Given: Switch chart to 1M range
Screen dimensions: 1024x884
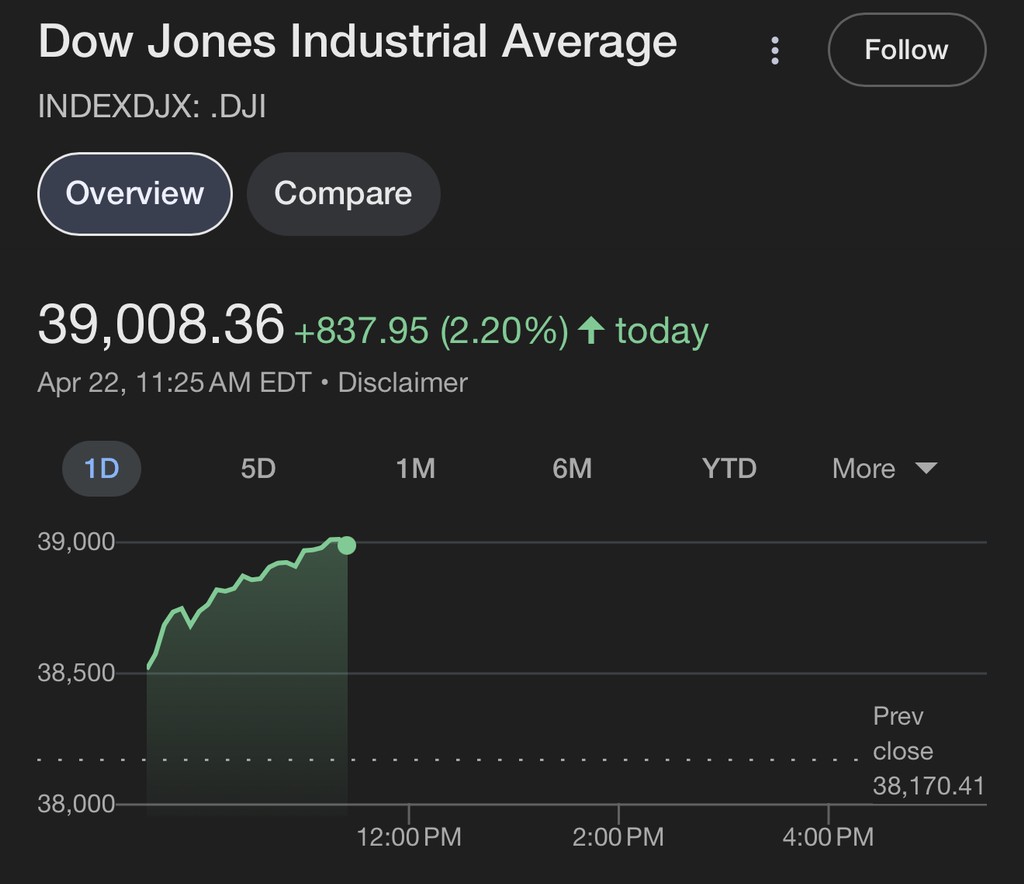Looking at the screenshot, I should click(x=415, y=468).
